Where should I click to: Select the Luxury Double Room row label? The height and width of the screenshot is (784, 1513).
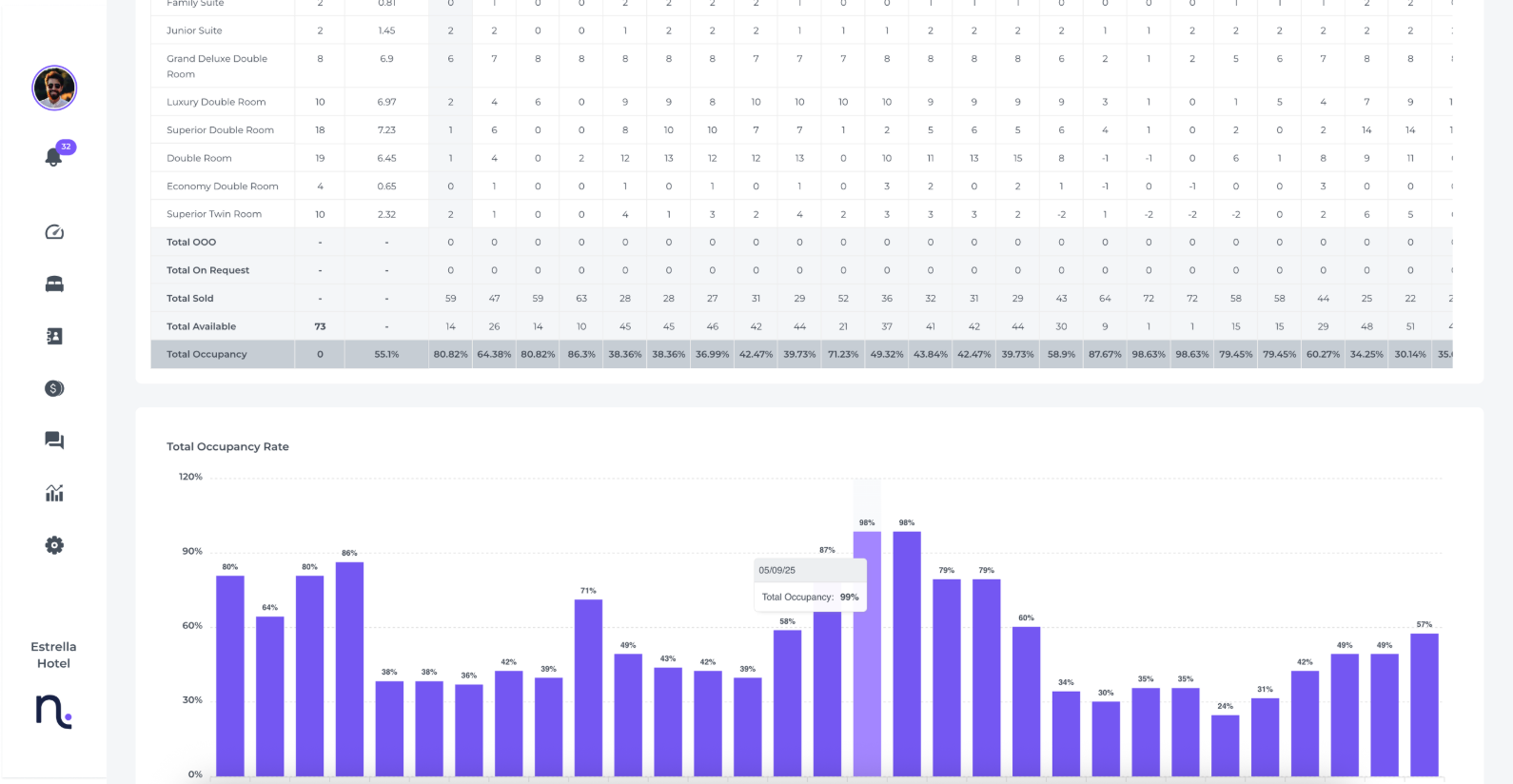click(216, 102)
